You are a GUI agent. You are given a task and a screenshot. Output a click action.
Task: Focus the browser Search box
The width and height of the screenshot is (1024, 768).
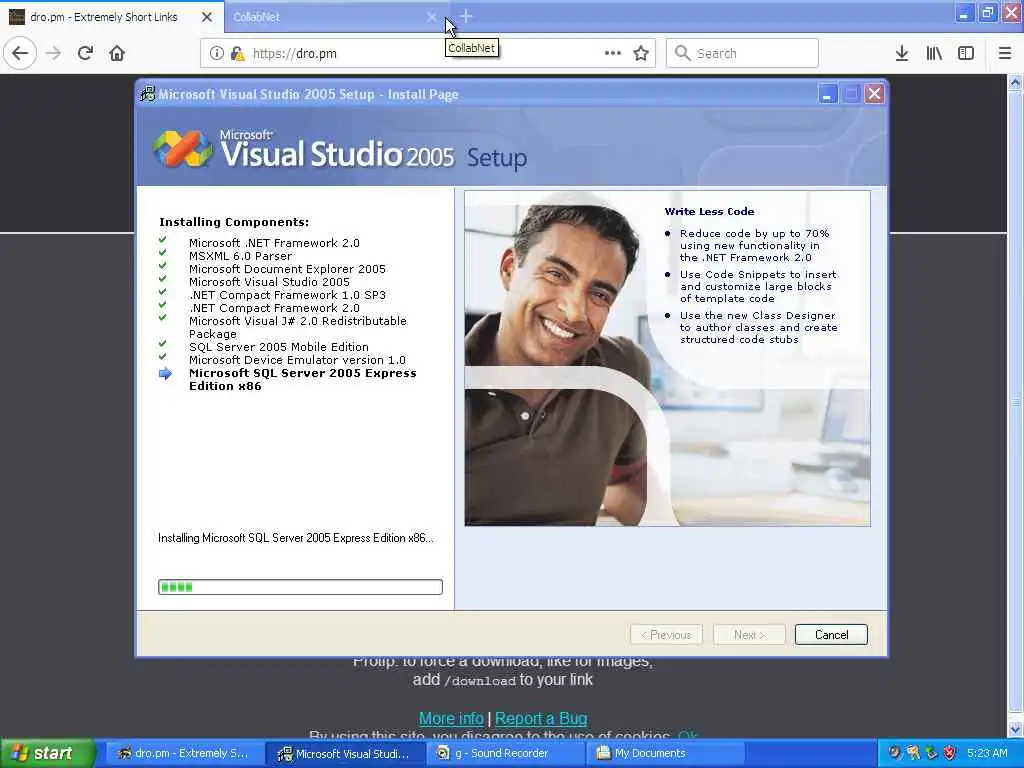pos(742,53)
